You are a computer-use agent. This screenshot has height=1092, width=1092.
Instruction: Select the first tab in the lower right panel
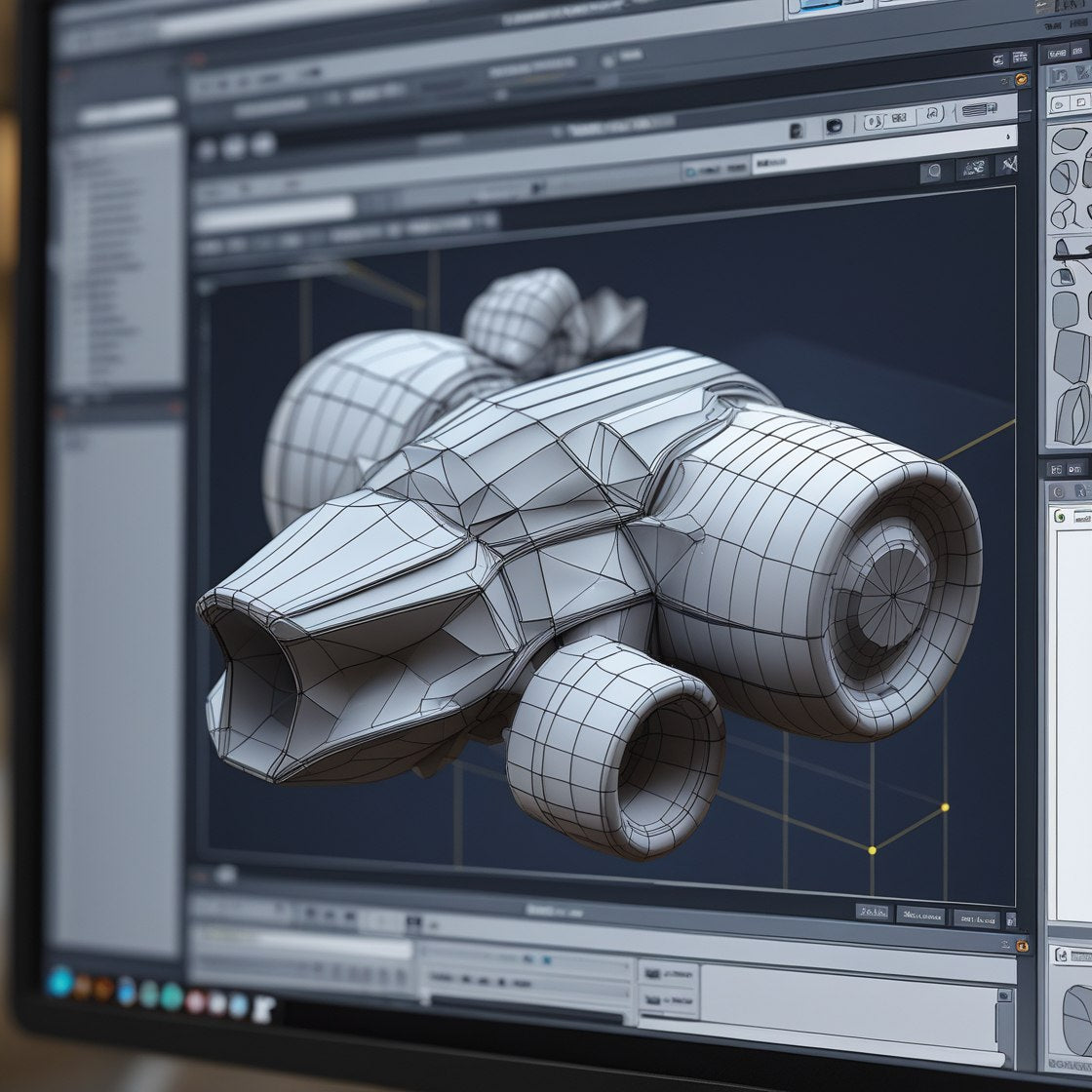[x=1057, y=469]
